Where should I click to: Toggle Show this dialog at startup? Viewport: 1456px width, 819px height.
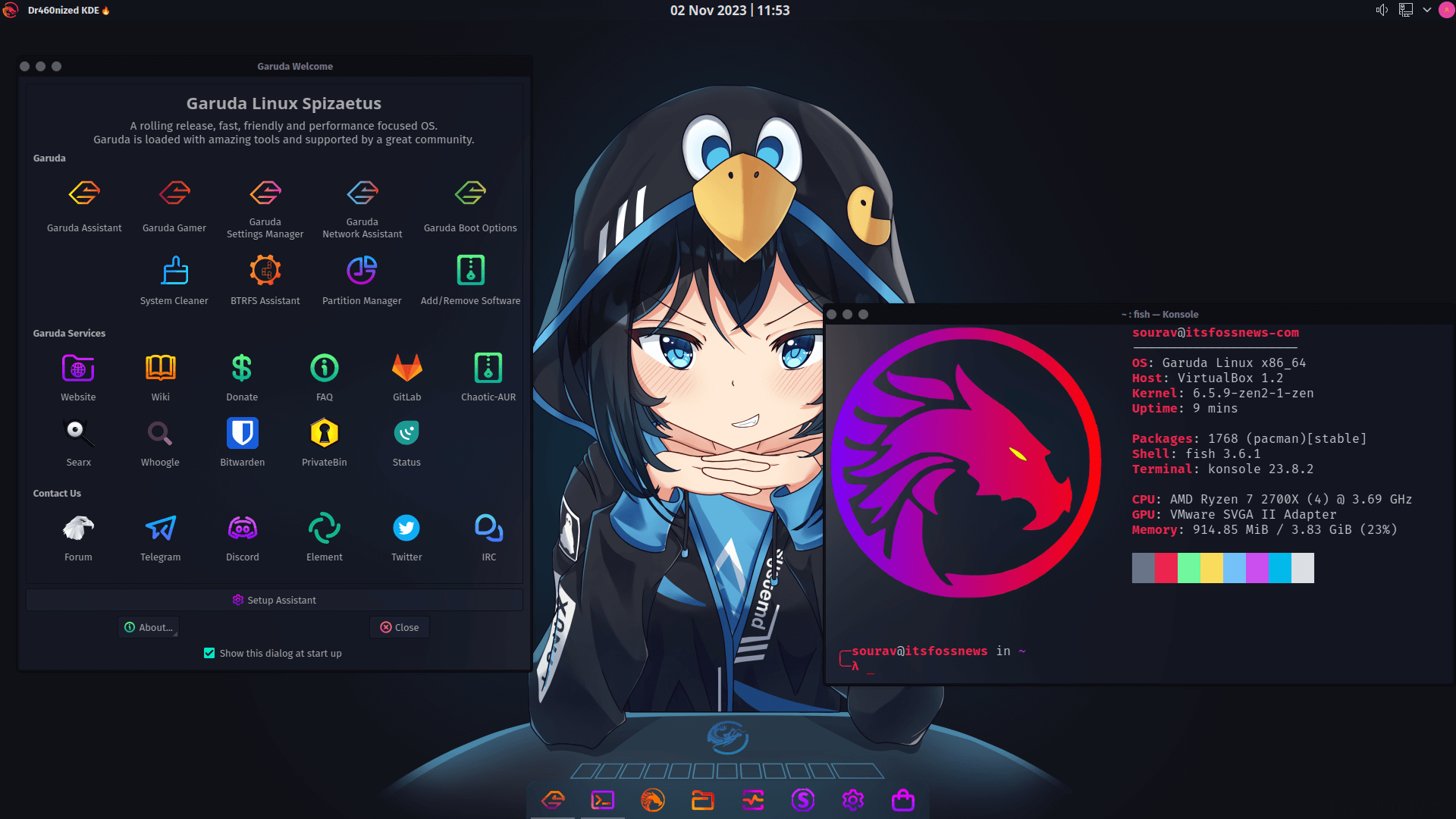tap(210, 653)
